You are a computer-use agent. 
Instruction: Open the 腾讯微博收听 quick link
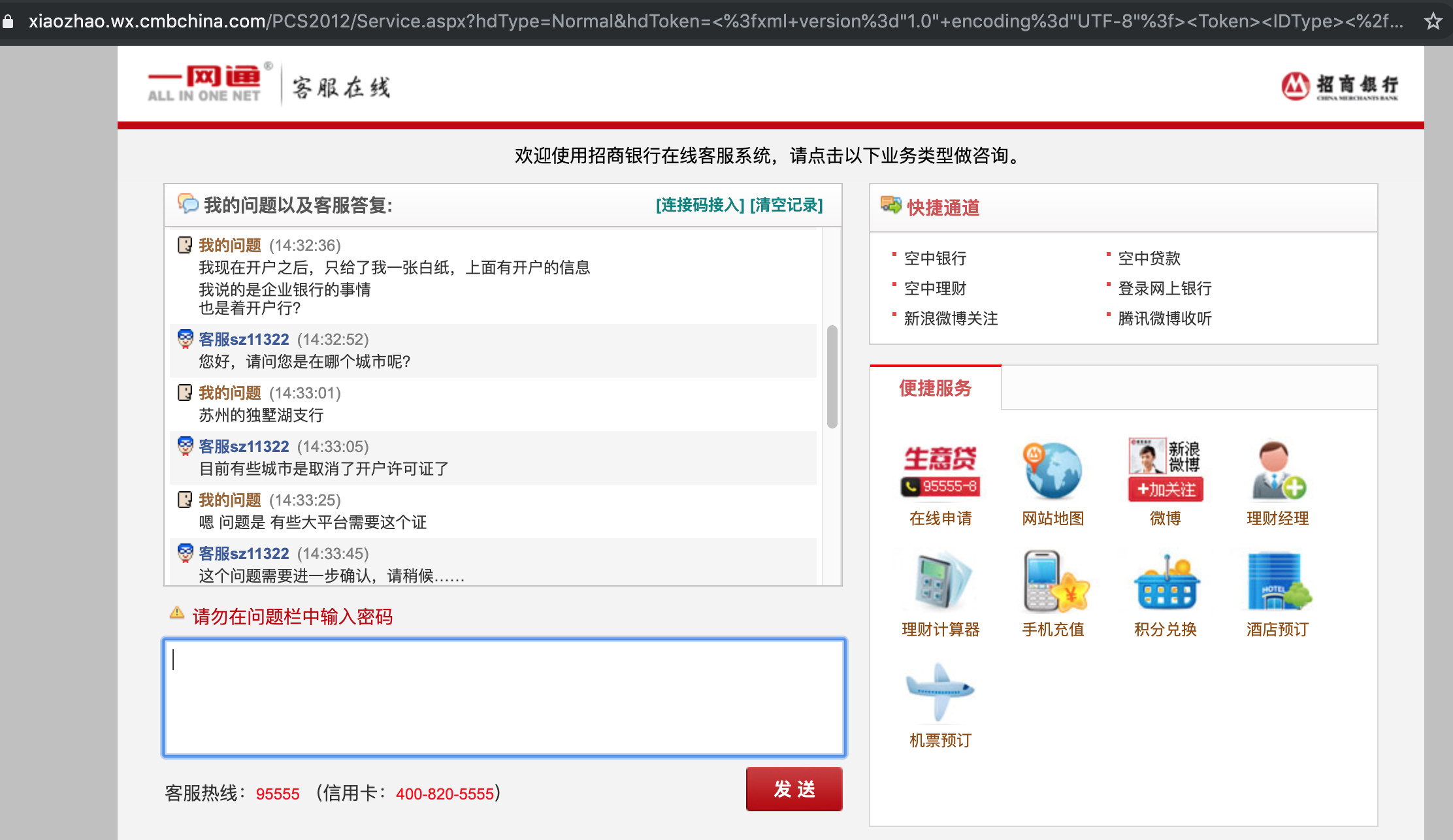coord(1164,319)
